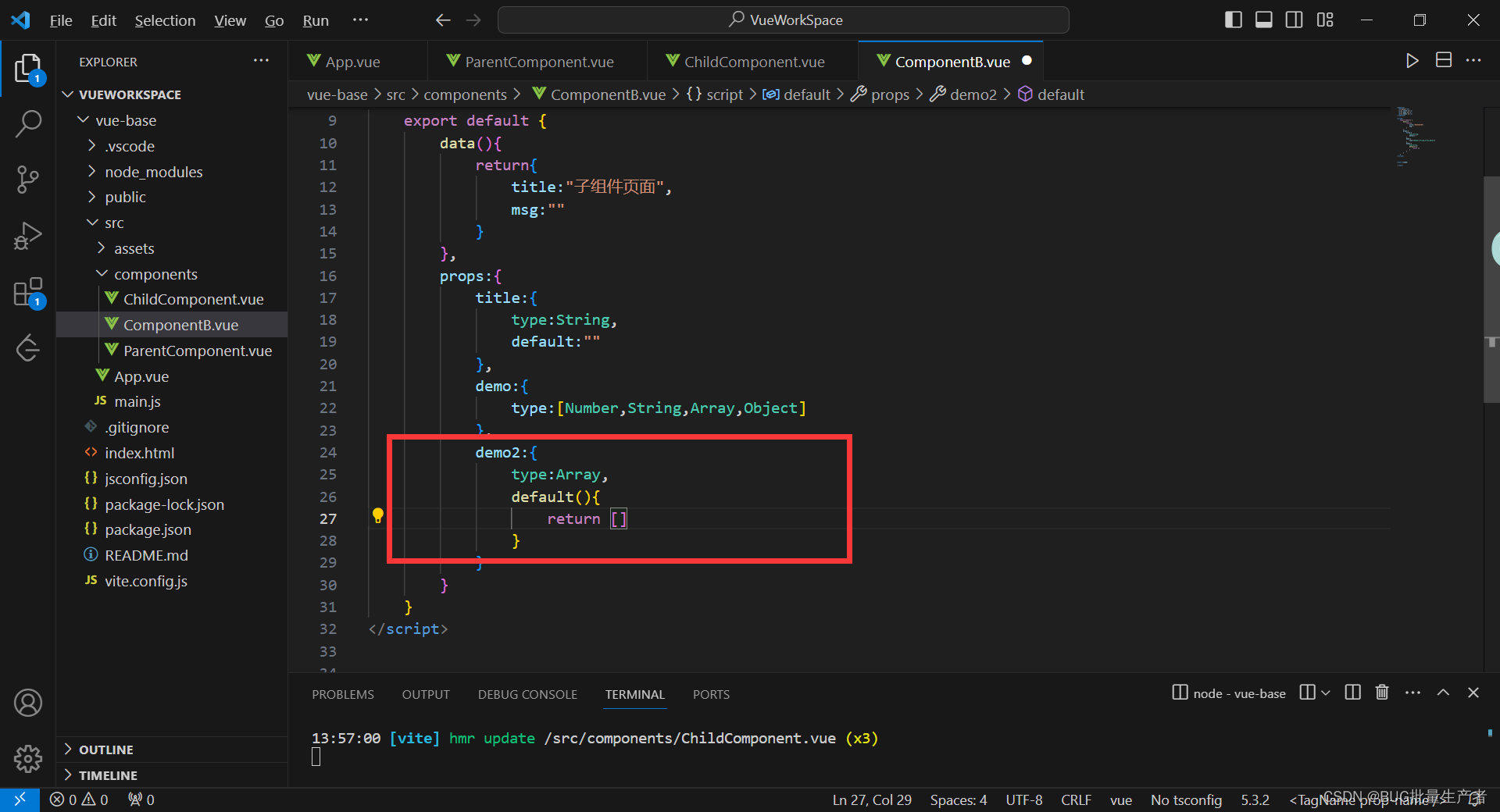The height and width of the screenshot is (812, 1500).
Task: Click the components breadcrumb segment
Action: point(465,94)
